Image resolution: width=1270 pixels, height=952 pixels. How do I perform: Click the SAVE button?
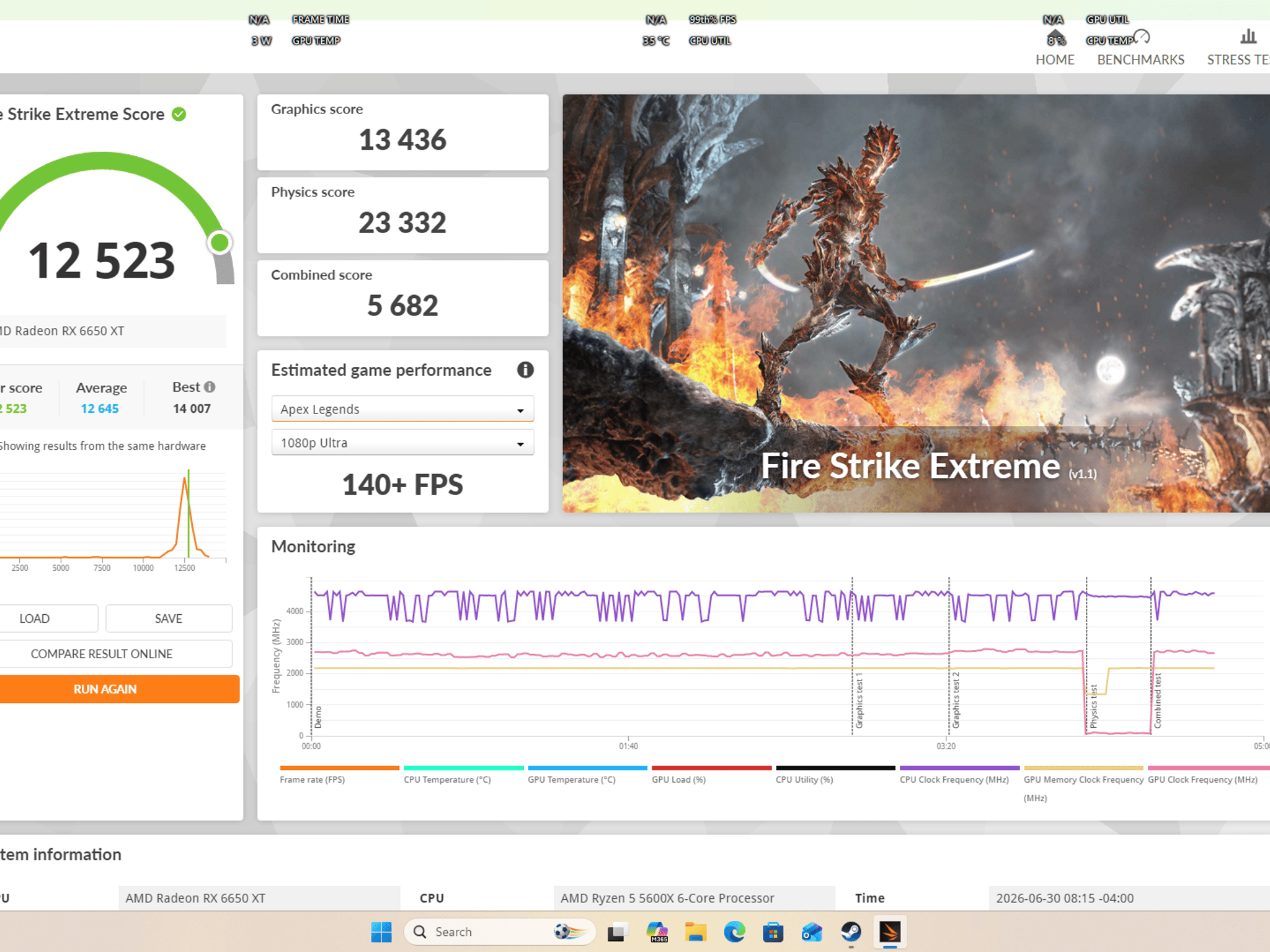[169, 619]
